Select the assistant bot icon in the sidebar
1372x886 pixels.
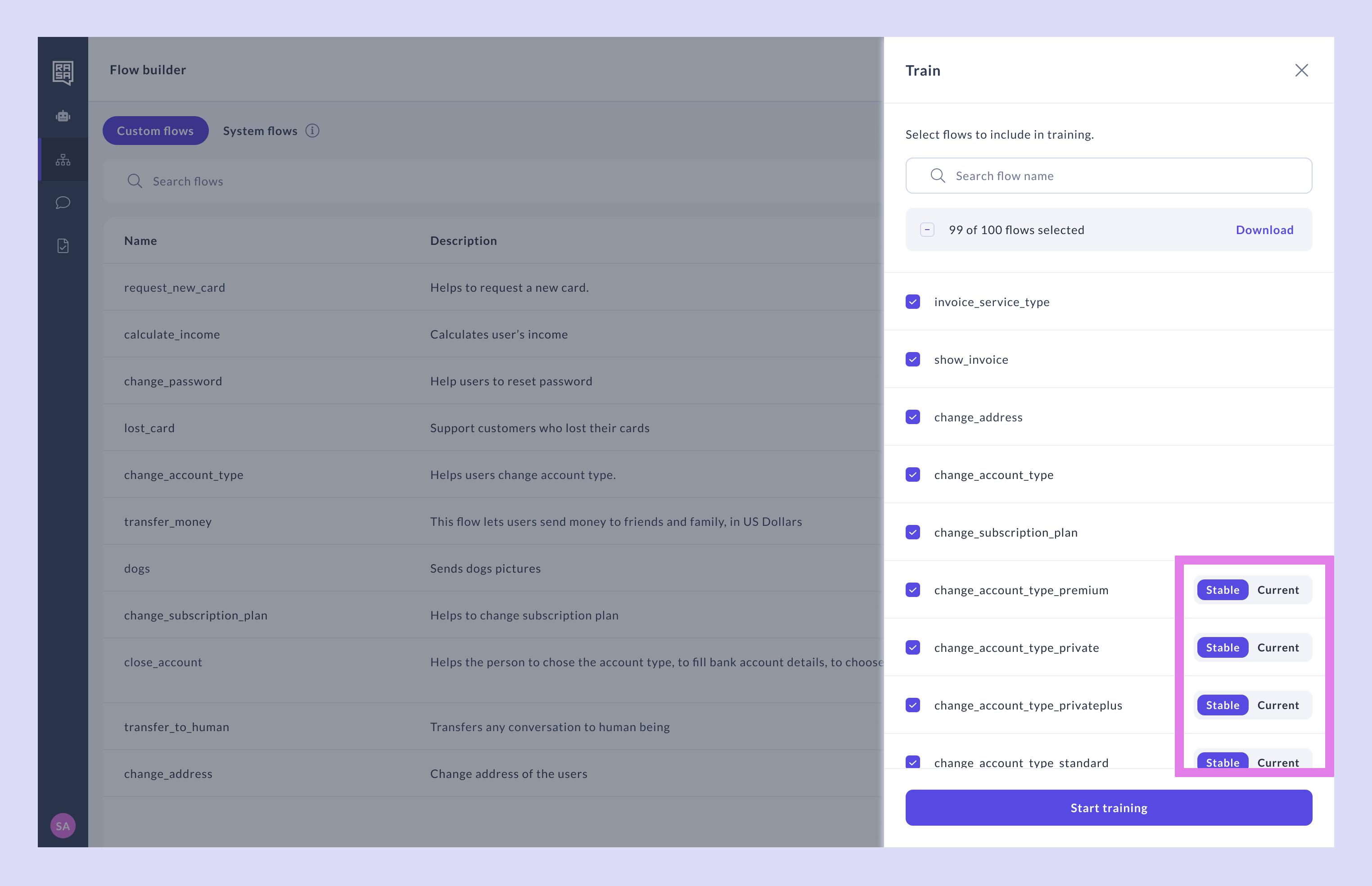63,116
